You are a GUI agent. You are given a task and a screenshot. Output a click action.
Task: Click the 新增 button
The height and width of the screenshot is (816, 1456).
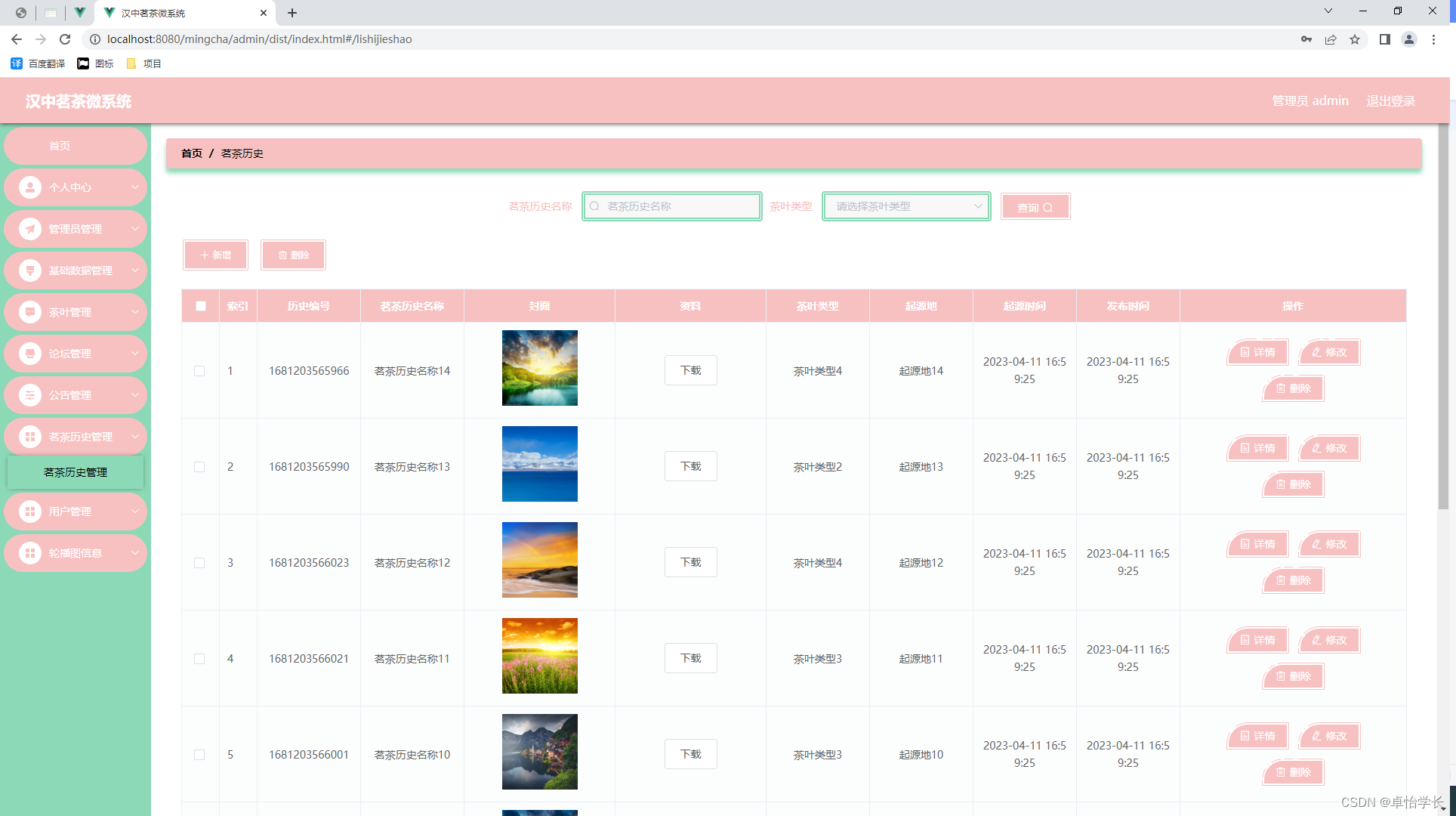216,255
